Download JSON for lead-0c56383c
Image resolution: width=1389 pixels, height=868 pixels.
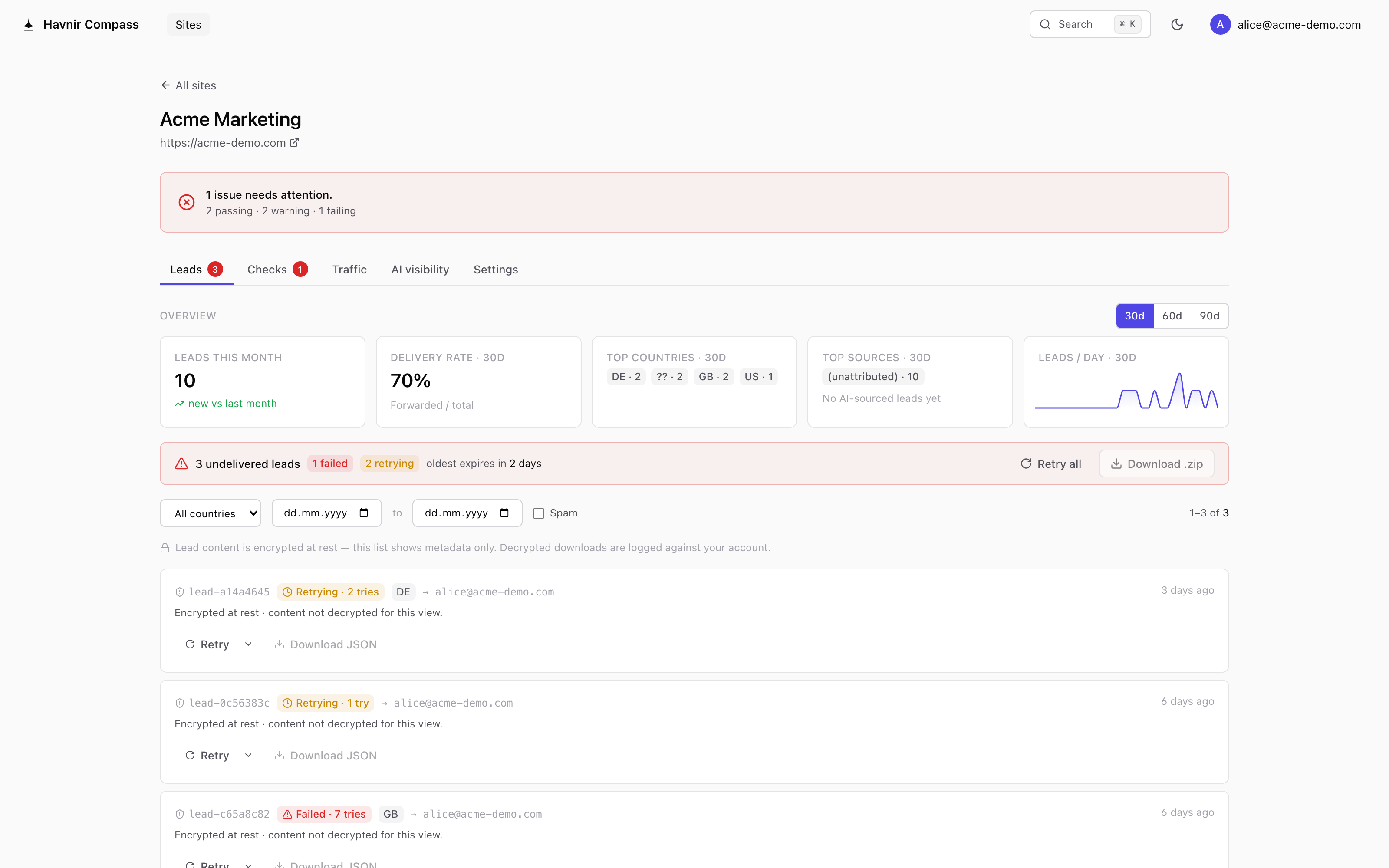pyautogui.click(x=326, y=756)
